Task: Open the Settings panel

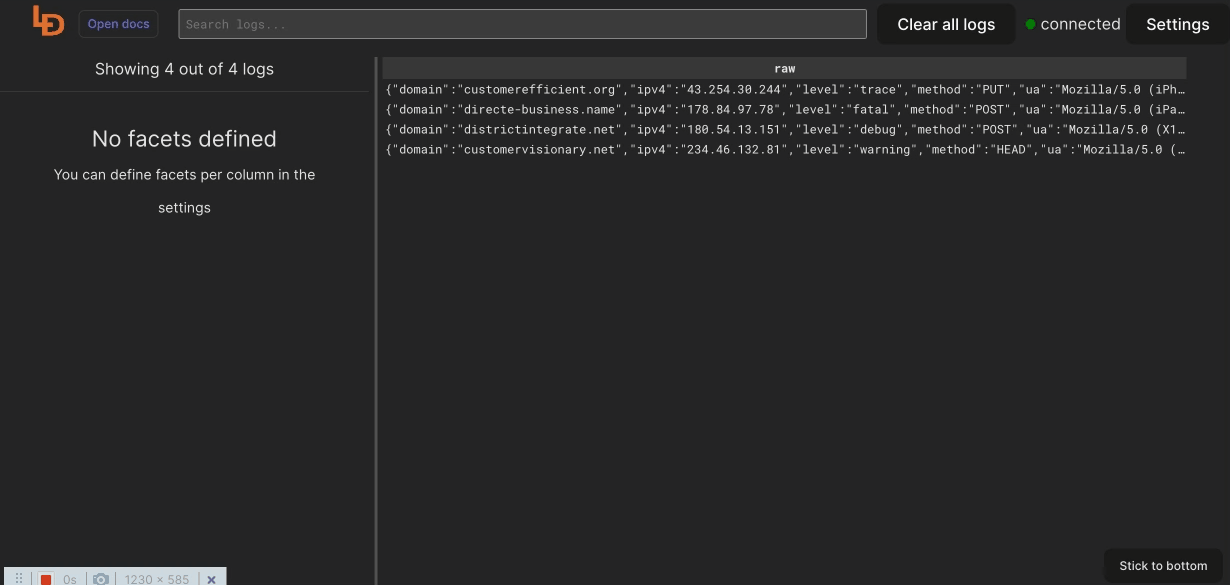Action: pyautogui.click(x=1177, y=25)
